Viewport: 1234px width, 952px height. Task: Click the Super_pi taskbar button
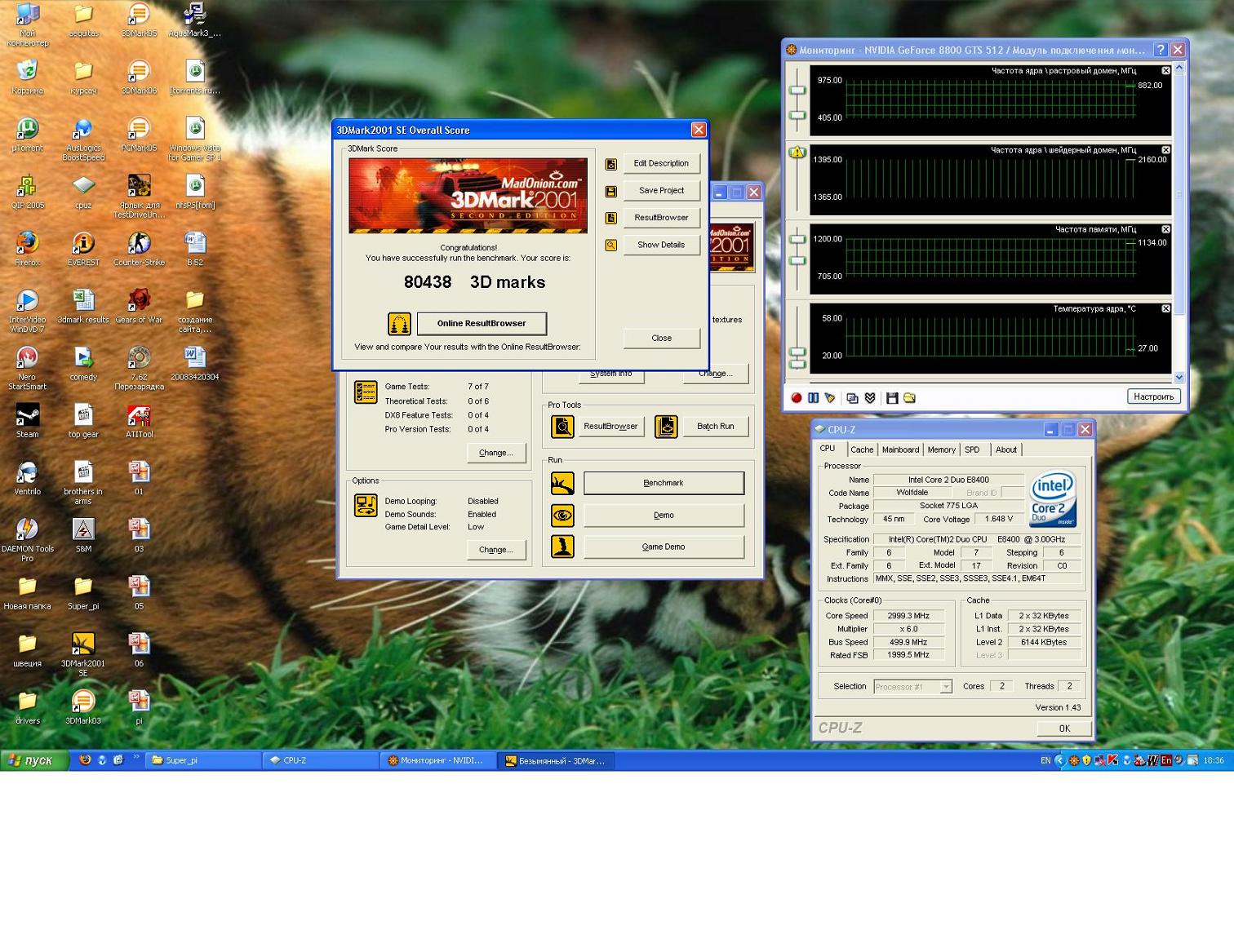(x=203, y=760)
